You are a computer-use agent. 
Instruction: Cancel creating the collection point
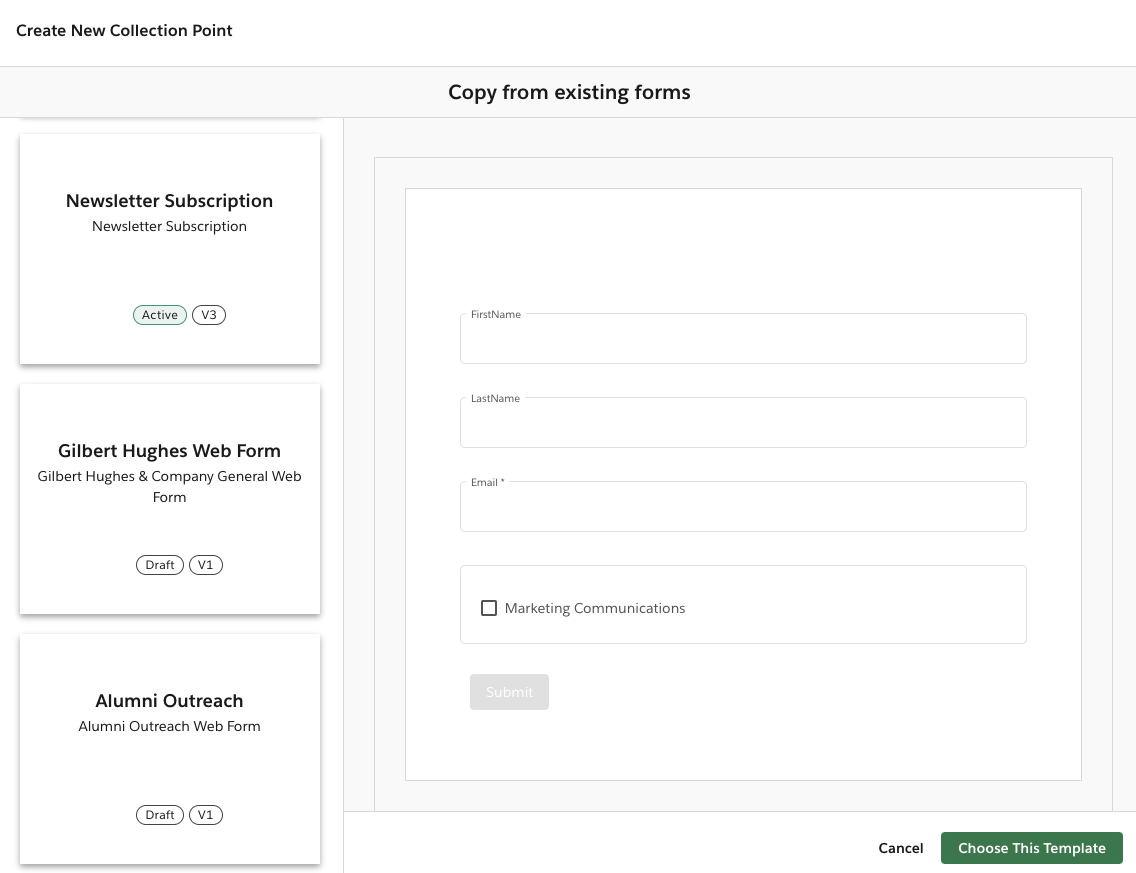(x=900, y=848)
